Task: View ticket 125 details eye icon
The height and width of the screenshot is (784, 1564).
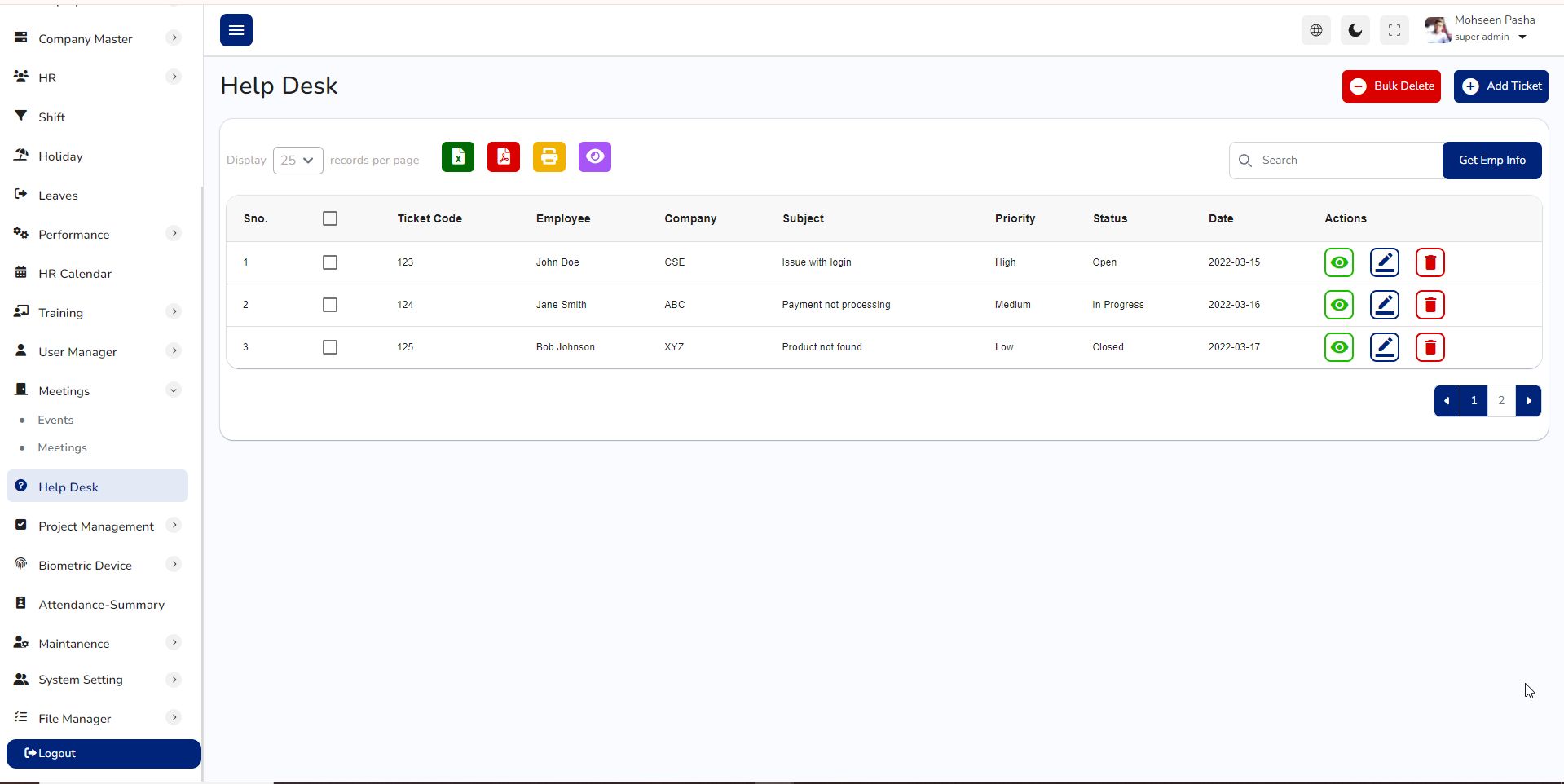Action: (x=1339, y=347)
